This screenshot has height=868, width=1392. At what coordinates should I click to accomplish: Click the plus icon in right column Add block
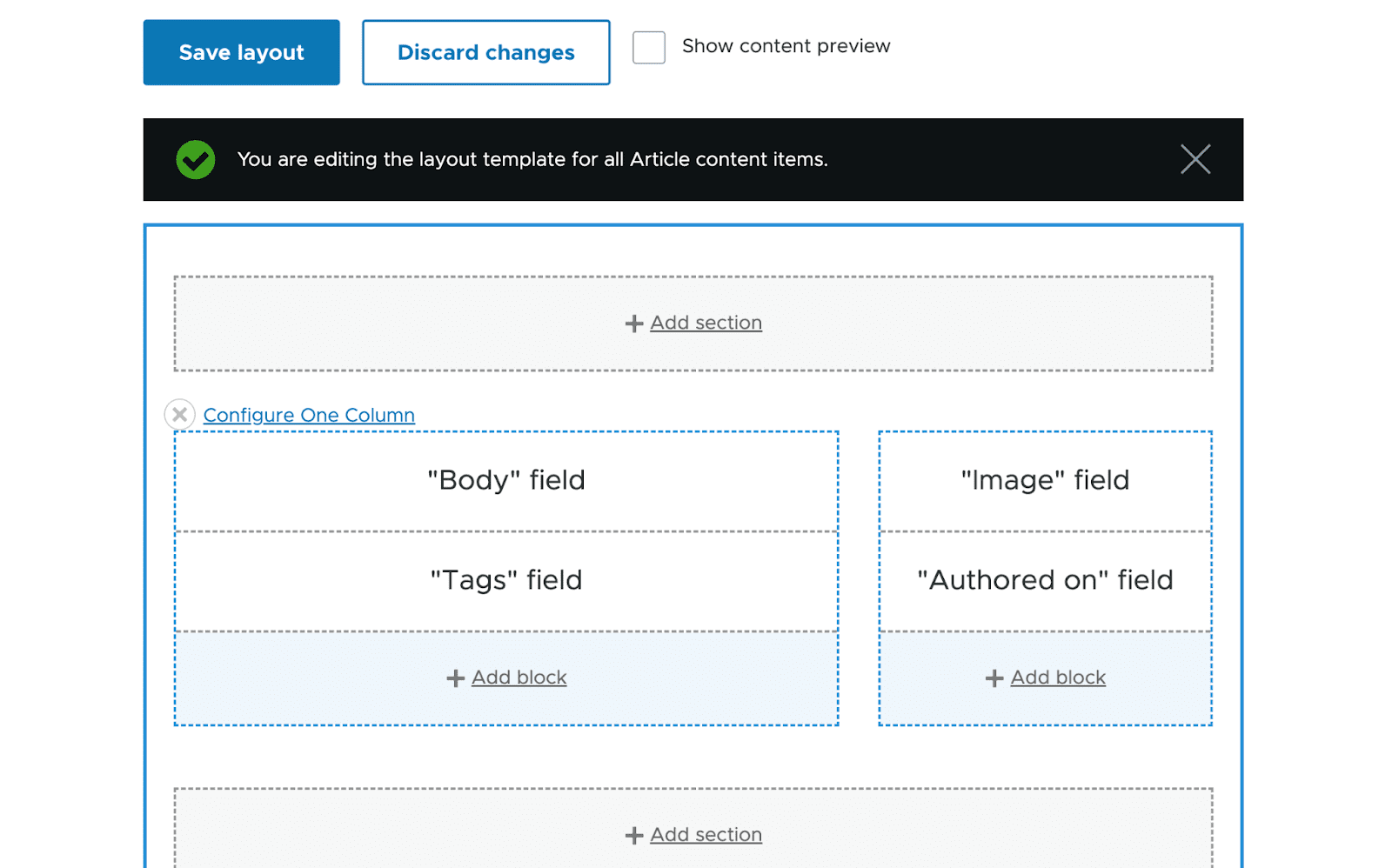(x=994, y=678)
